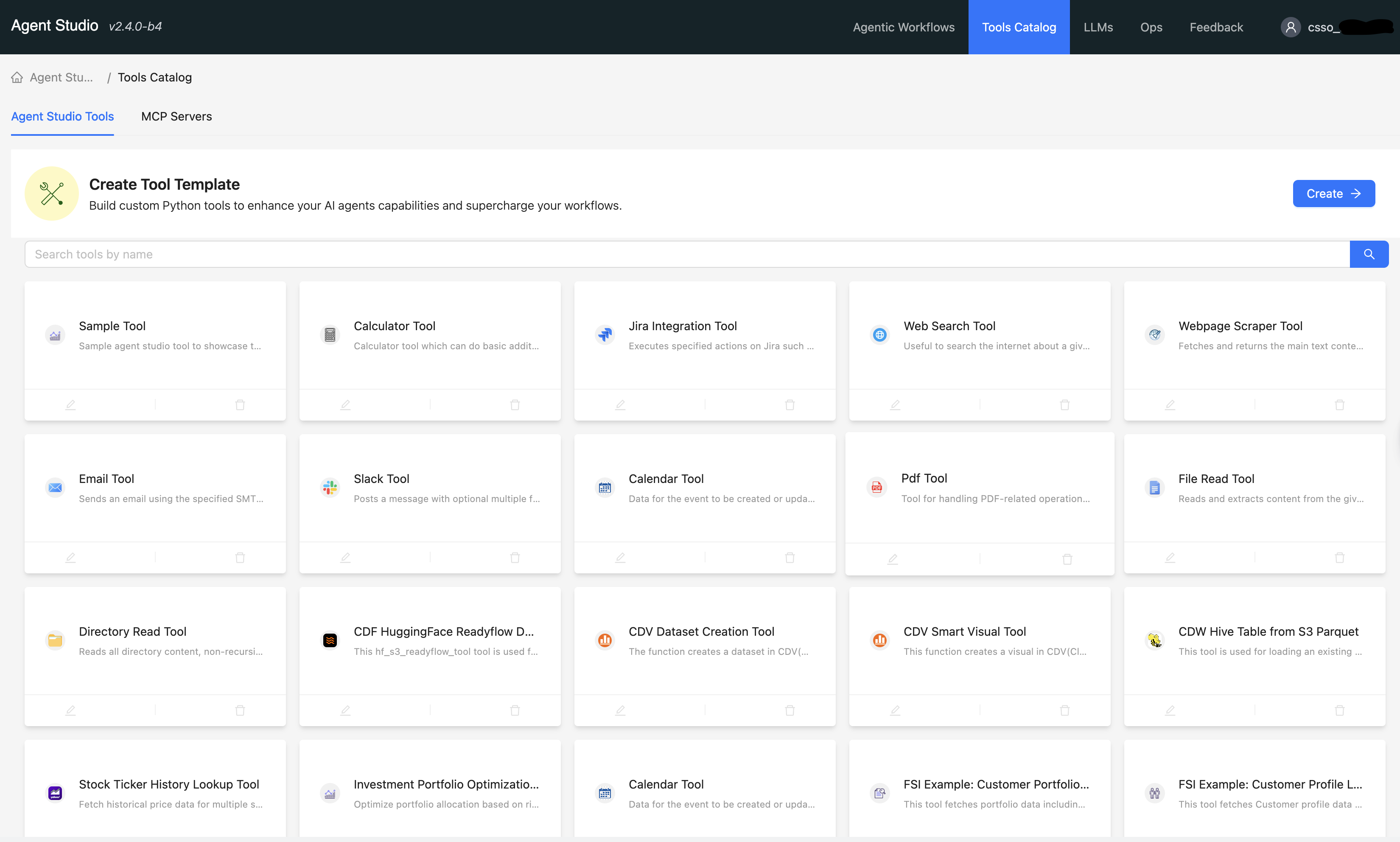Delete the Email Tool via trash icon
The height and width of the screenshot is (842, 1400).
240,557
